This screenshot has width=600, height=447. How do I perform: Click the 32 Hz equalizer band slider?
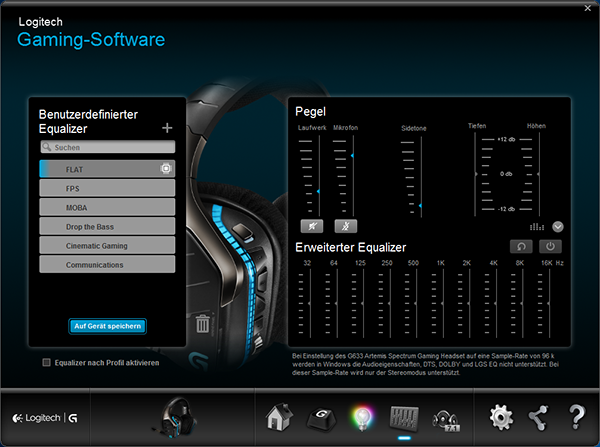[x=310, y=303]
